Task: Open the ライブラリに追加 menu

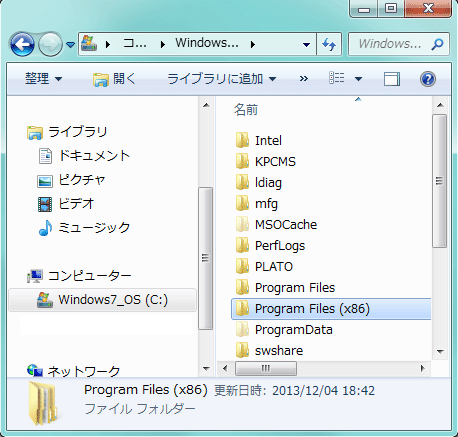Action: point(222,79)
